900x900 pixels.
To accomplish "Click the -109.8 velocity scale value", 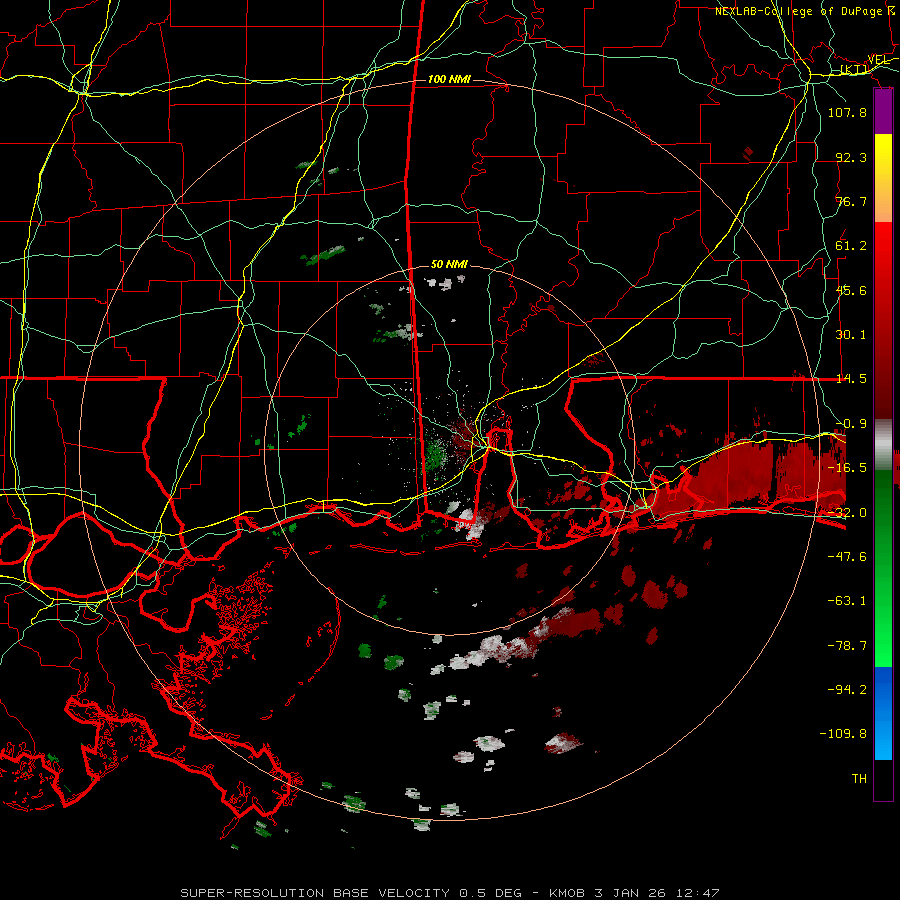I will point(843,734).
